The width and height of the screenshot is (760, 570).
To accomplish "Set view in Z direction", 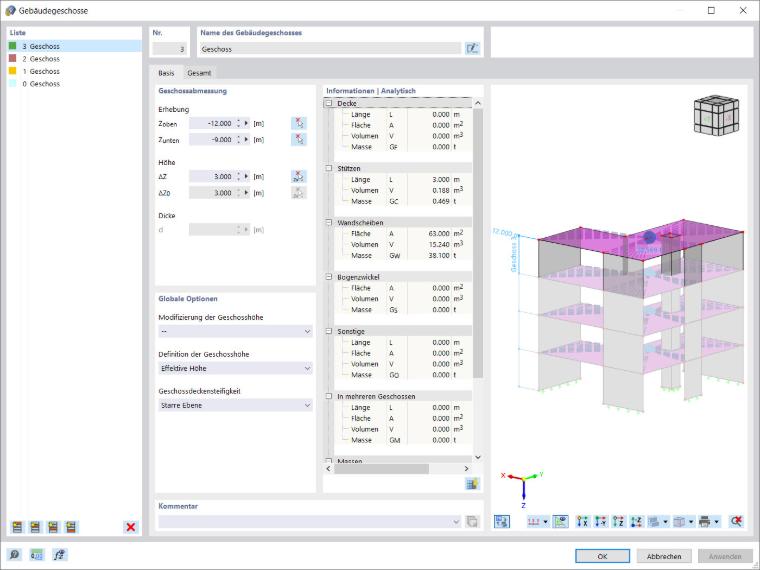I will coord(618,522).
